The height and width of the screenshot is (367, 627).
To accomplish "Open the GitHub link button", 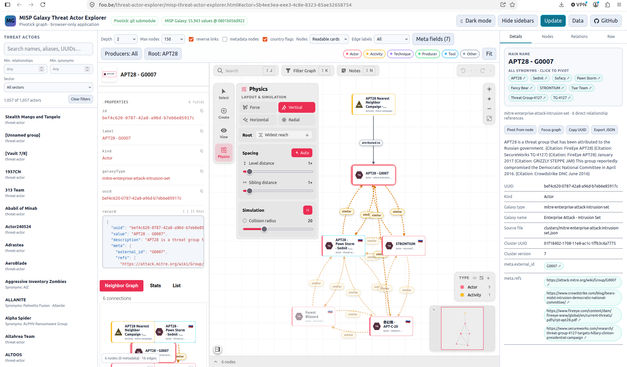I will pos(605,21).
